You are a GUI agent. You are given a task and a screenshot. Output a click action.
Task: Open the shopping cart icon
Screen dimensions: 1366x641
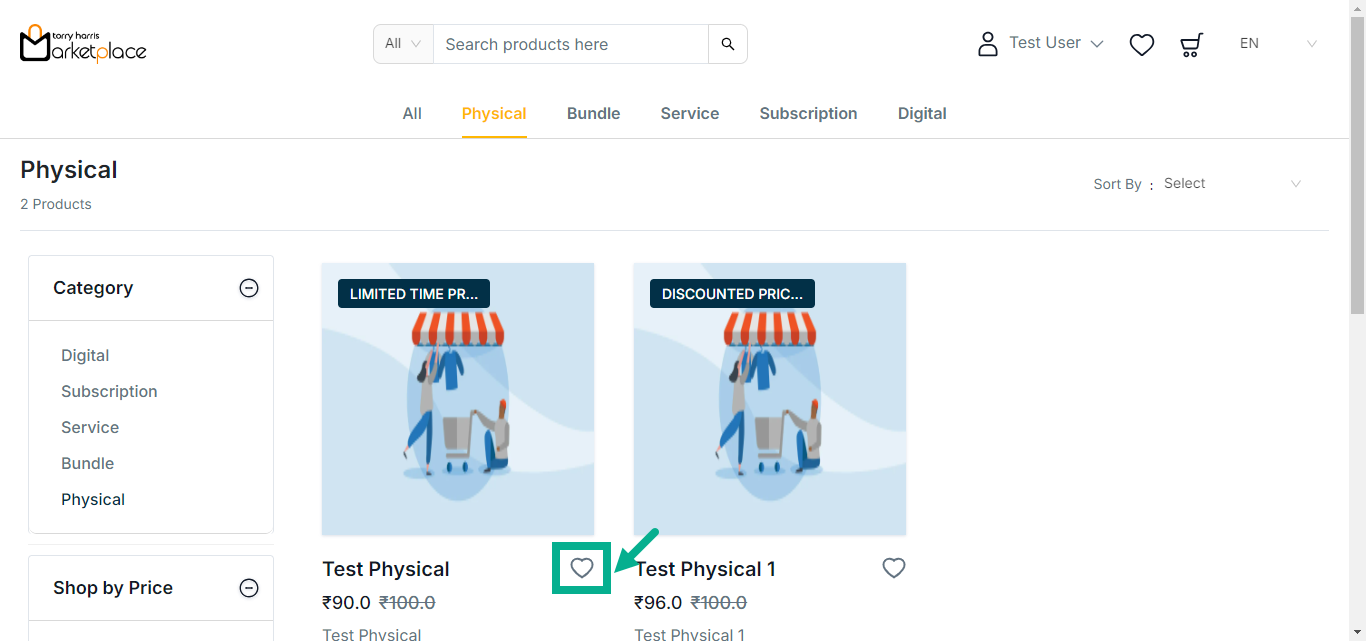1191,44
